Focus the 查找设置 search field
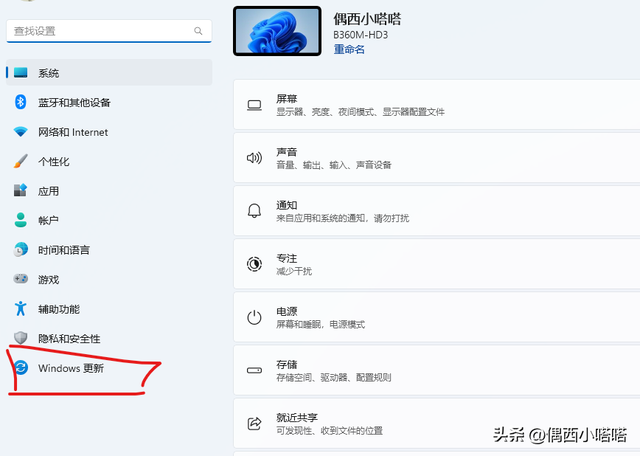 pos(109,31)
